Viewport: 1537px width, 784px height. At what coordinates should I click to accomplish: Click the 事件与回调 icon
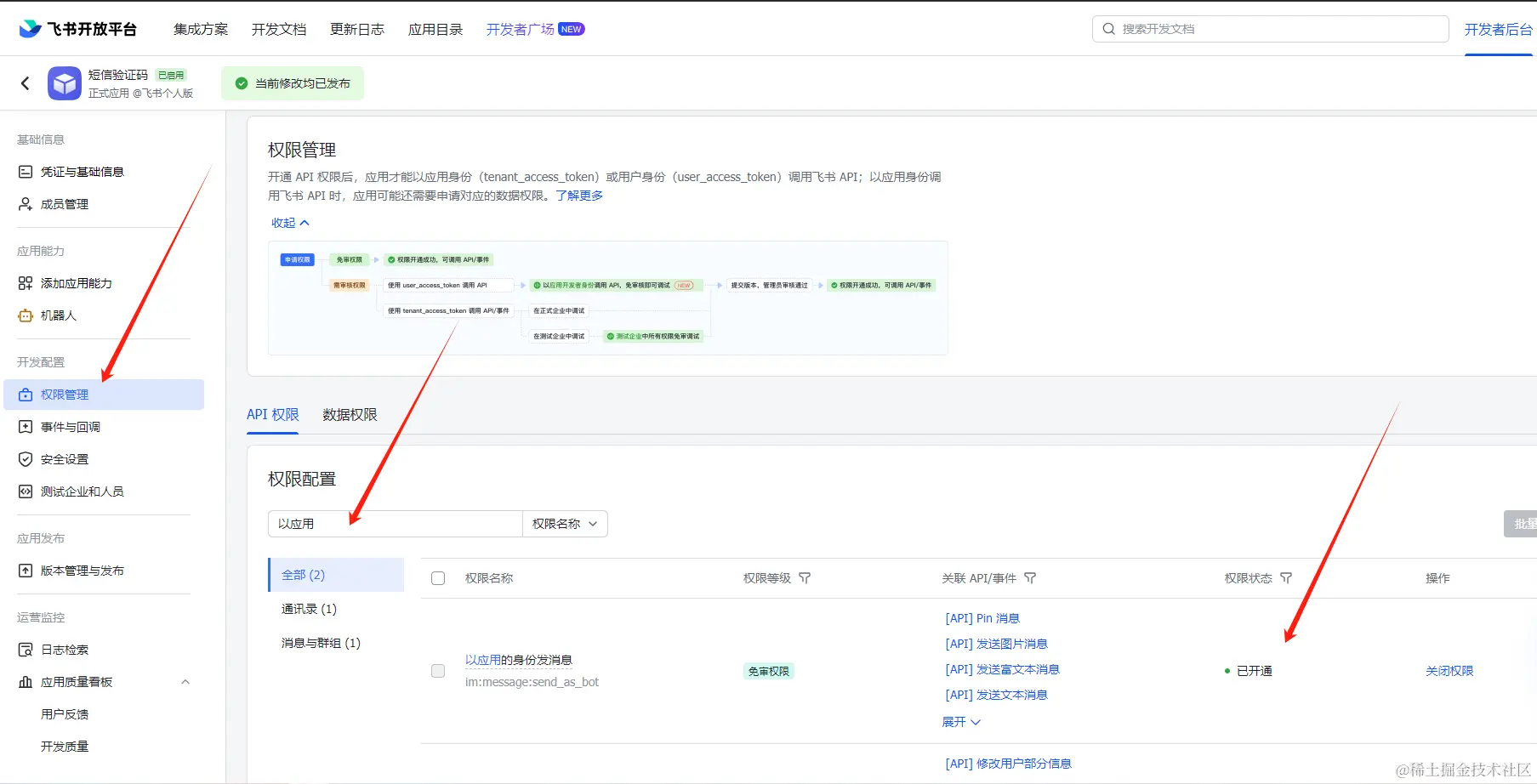pyautogui.click(x=26, y=427)
